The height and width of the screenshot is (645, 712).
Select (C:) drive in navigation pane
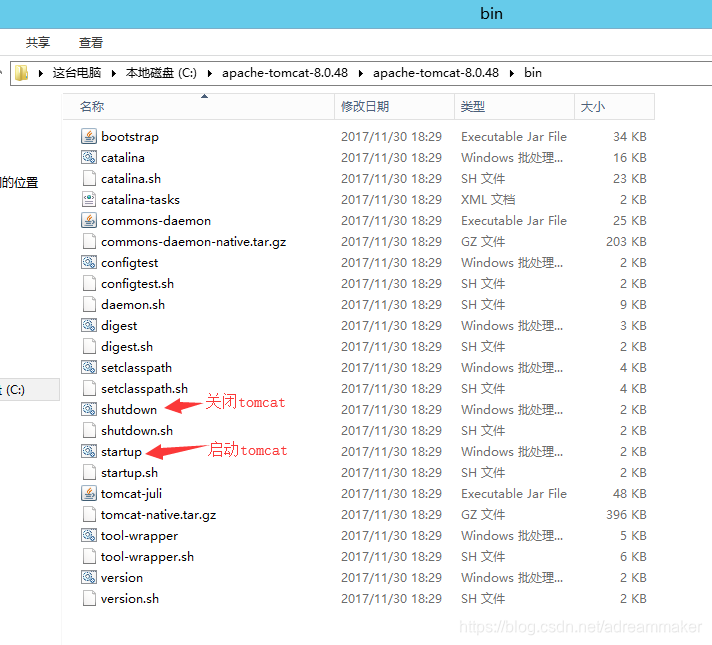point(30,390)
